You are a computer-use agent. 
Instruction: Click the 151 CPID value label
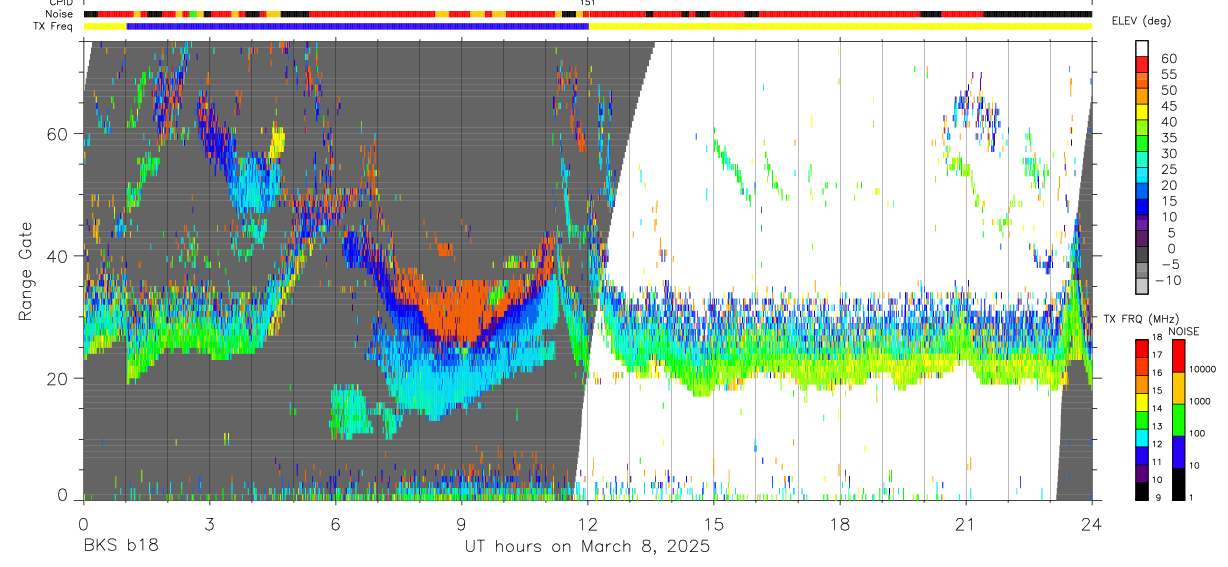(588, 4)
